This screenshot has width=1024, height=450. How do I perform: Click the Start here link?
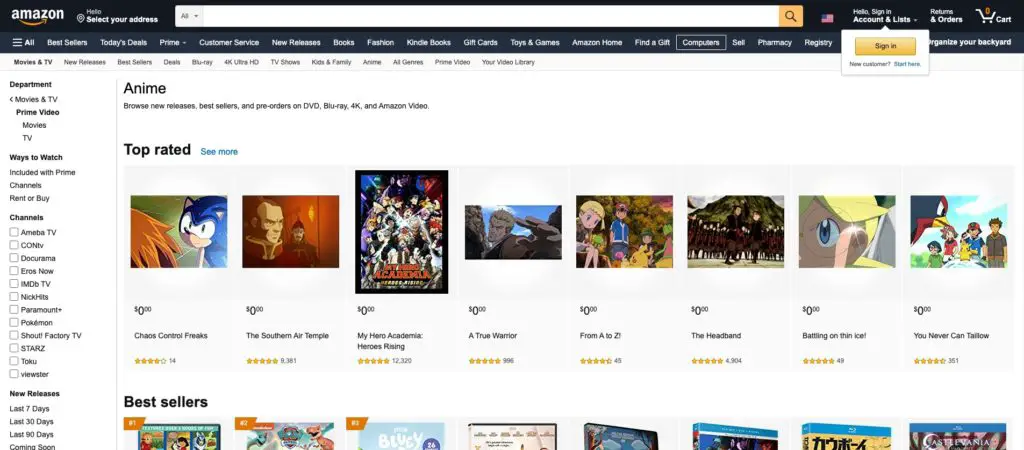tap(907, 64)
